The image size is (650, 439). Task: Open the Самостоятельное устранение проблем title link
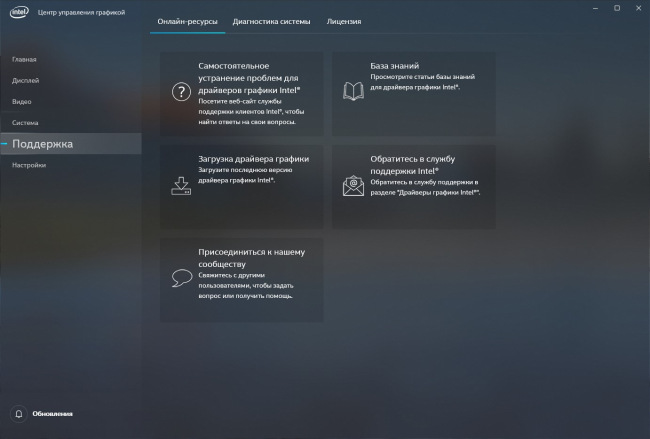click(x=249, y=78)
